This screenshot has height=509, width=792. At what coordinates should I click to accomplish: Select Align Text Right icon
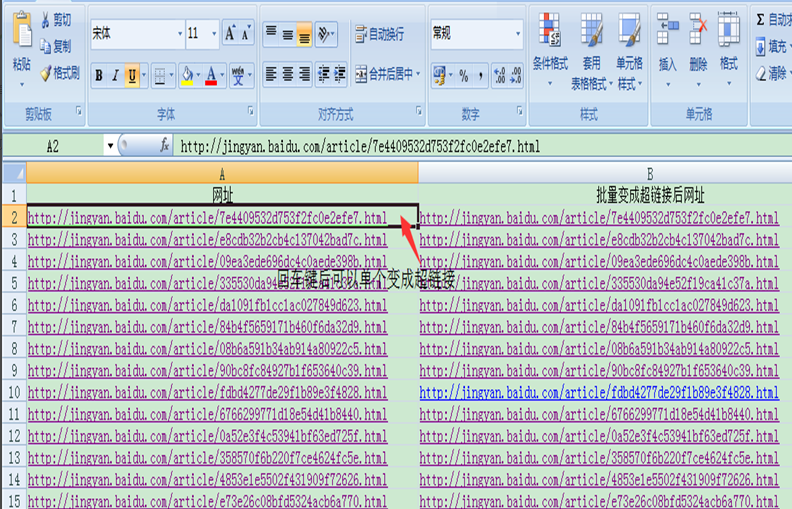304,75
